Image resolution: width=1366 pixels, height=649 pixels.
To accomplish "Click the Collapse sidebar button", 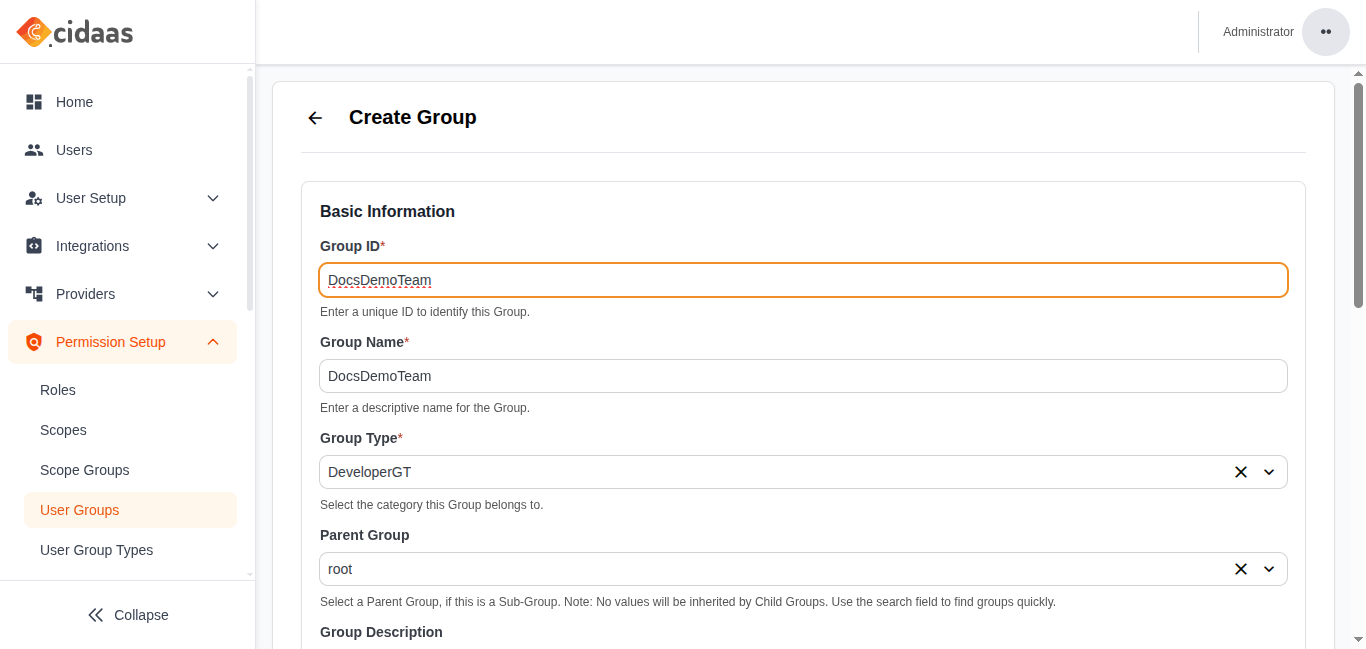I will click(x=128, y=615).
